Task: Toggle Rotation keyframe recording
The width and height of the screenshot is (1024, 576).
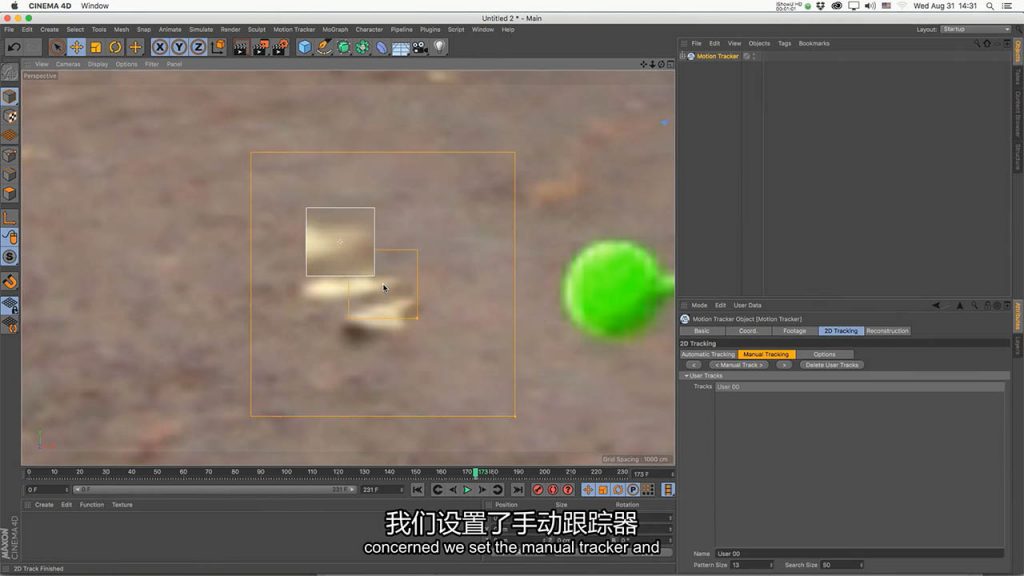Action: [x=618, y=490]
